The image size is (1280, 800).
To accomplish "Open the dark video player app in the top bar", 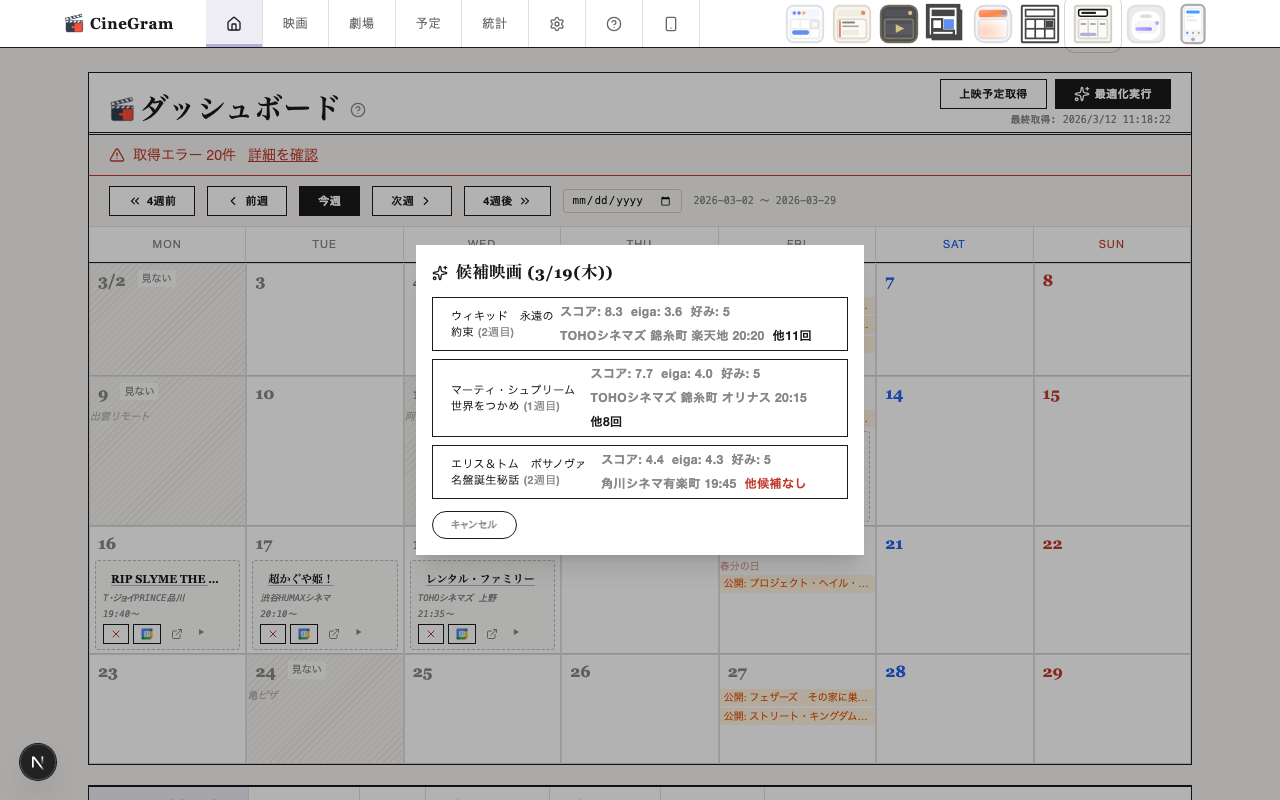I will [x=898, y=23].
